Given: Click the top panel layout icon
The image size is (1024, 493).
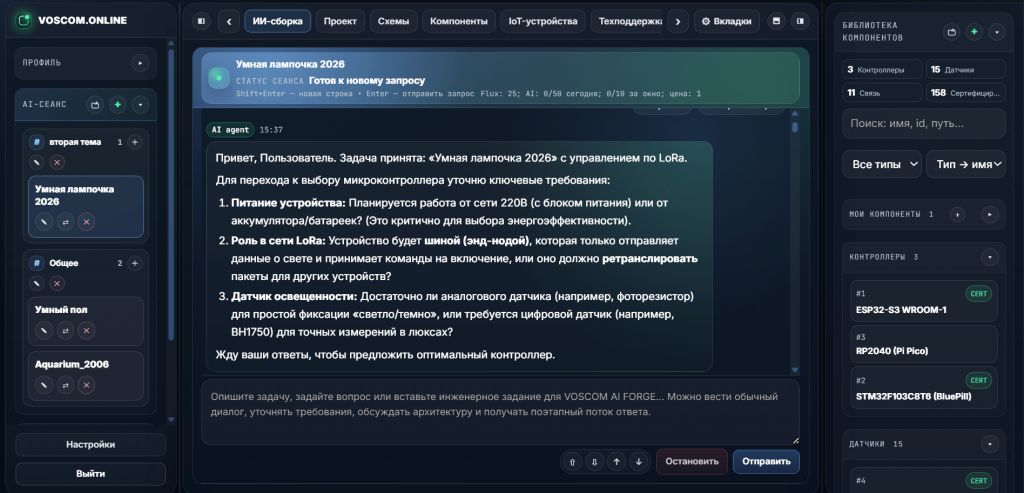Looking at the screenshot, I should pyautogui.click(x=776, y=21).
